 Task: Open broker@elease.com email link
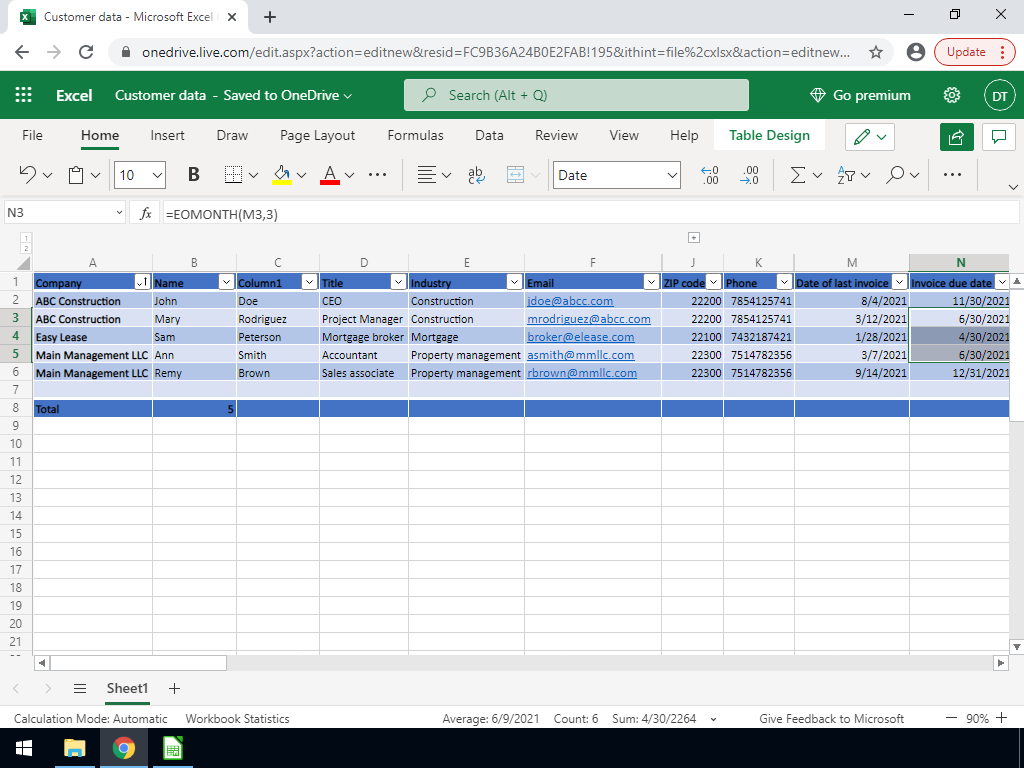pyautogui.click(x=581, y=337)
